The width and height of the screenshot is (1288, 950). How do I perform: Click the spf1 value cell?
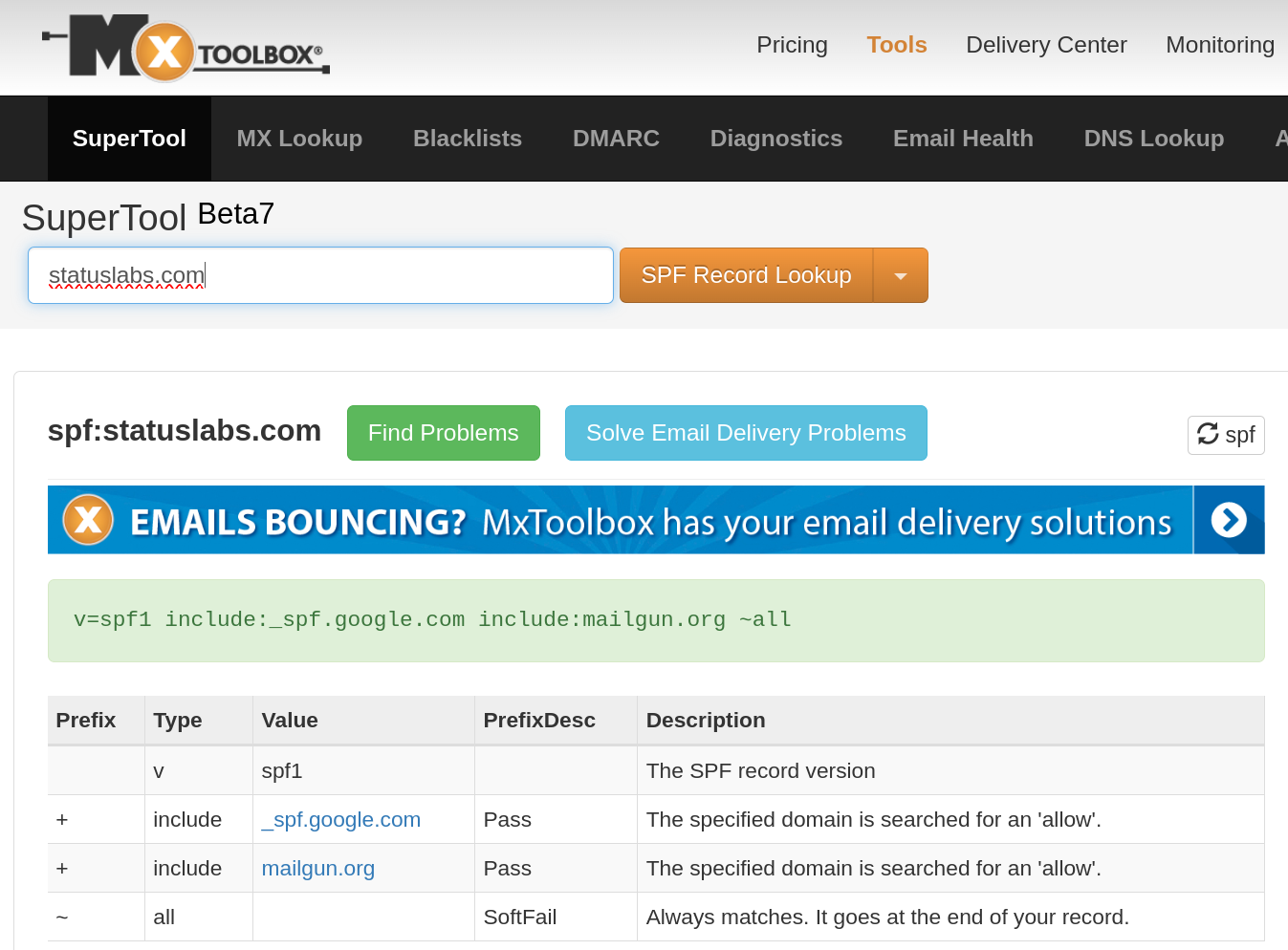point(363,771)
